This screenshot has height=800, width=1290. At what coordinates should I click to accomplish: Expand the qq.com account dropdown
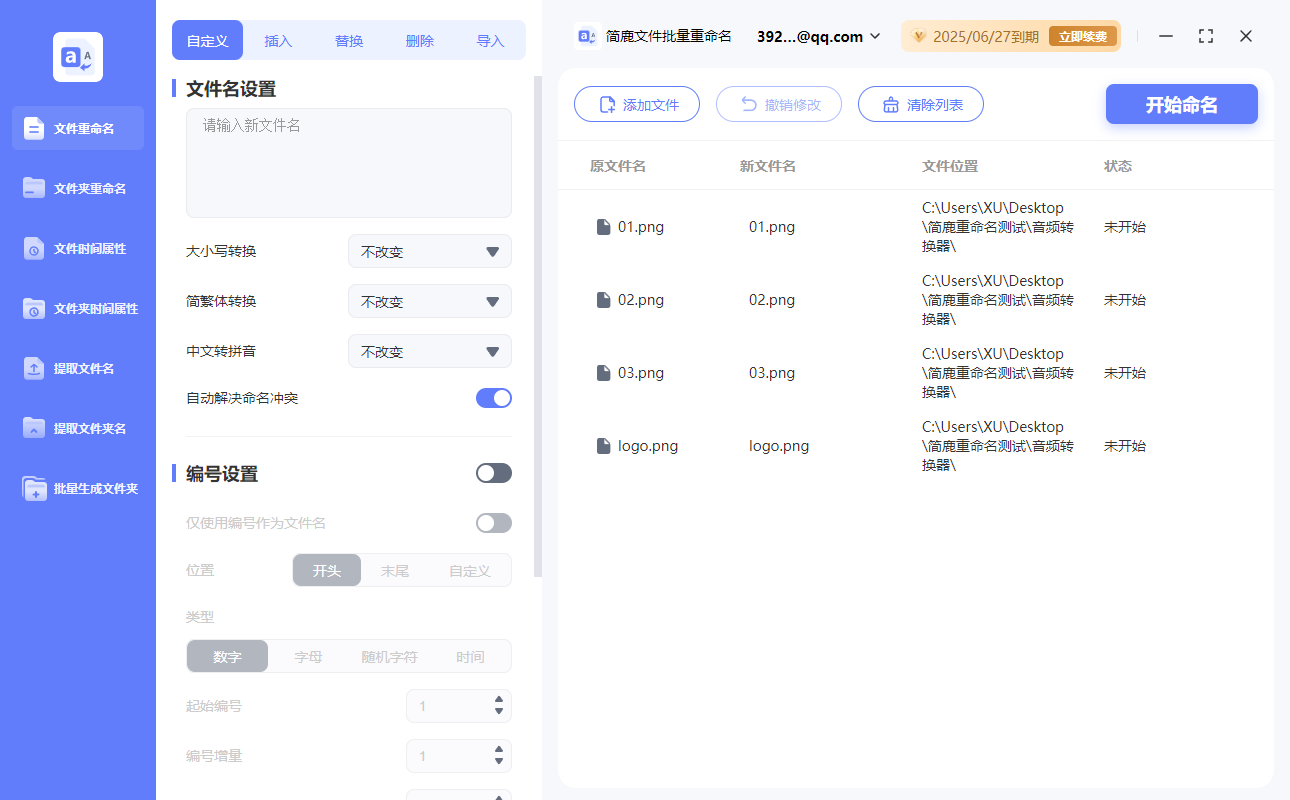(877, 36)
